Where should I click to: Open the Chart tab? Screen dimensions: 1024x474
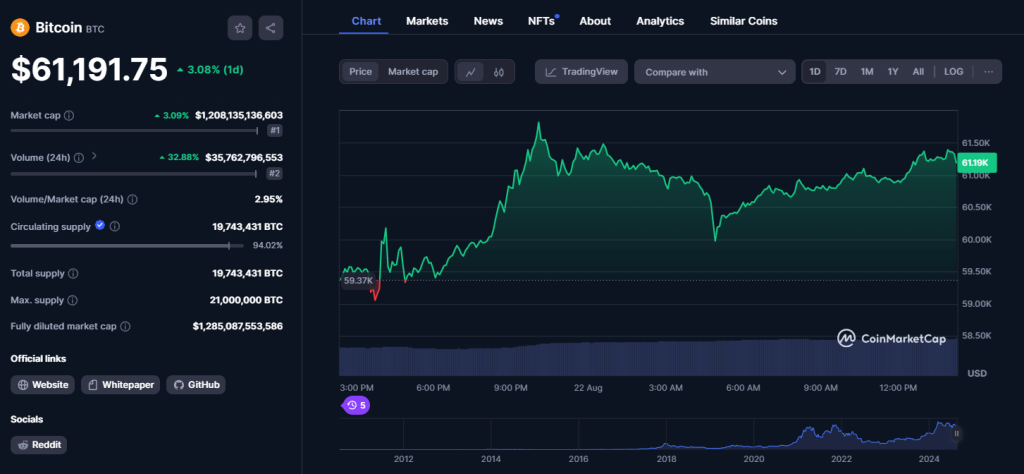pos(366,21)
